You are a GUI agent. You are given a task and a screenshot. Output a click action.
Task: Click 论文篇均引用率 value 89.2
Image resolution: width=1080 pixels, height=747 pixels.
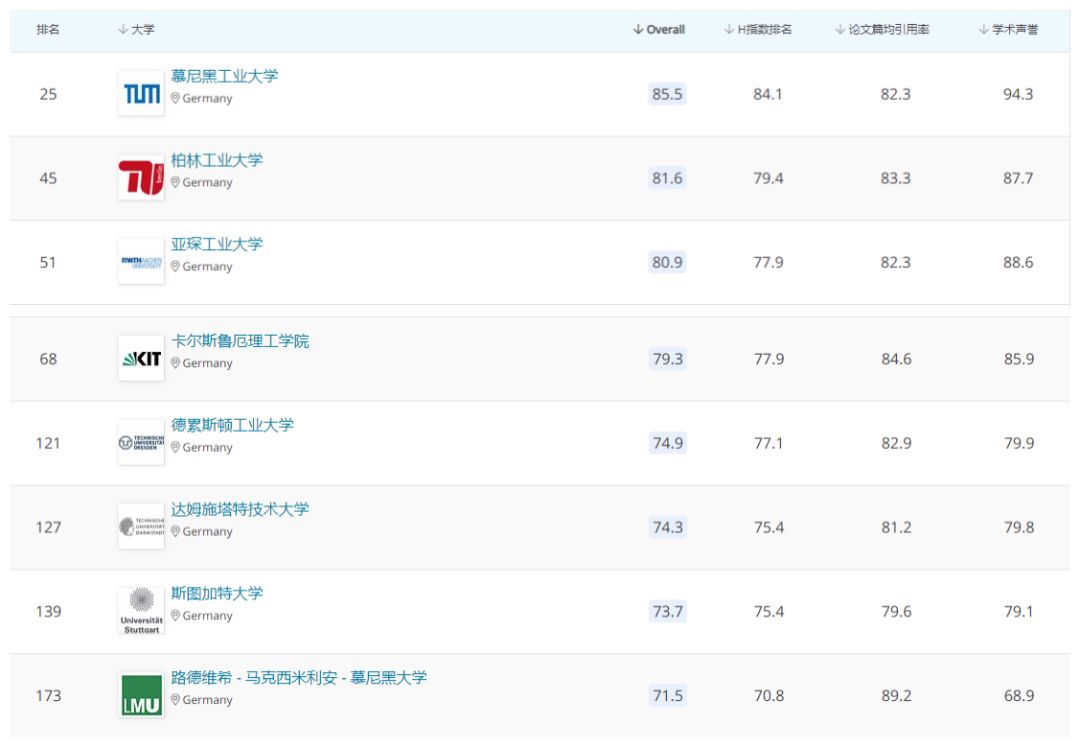pos(896,695)
